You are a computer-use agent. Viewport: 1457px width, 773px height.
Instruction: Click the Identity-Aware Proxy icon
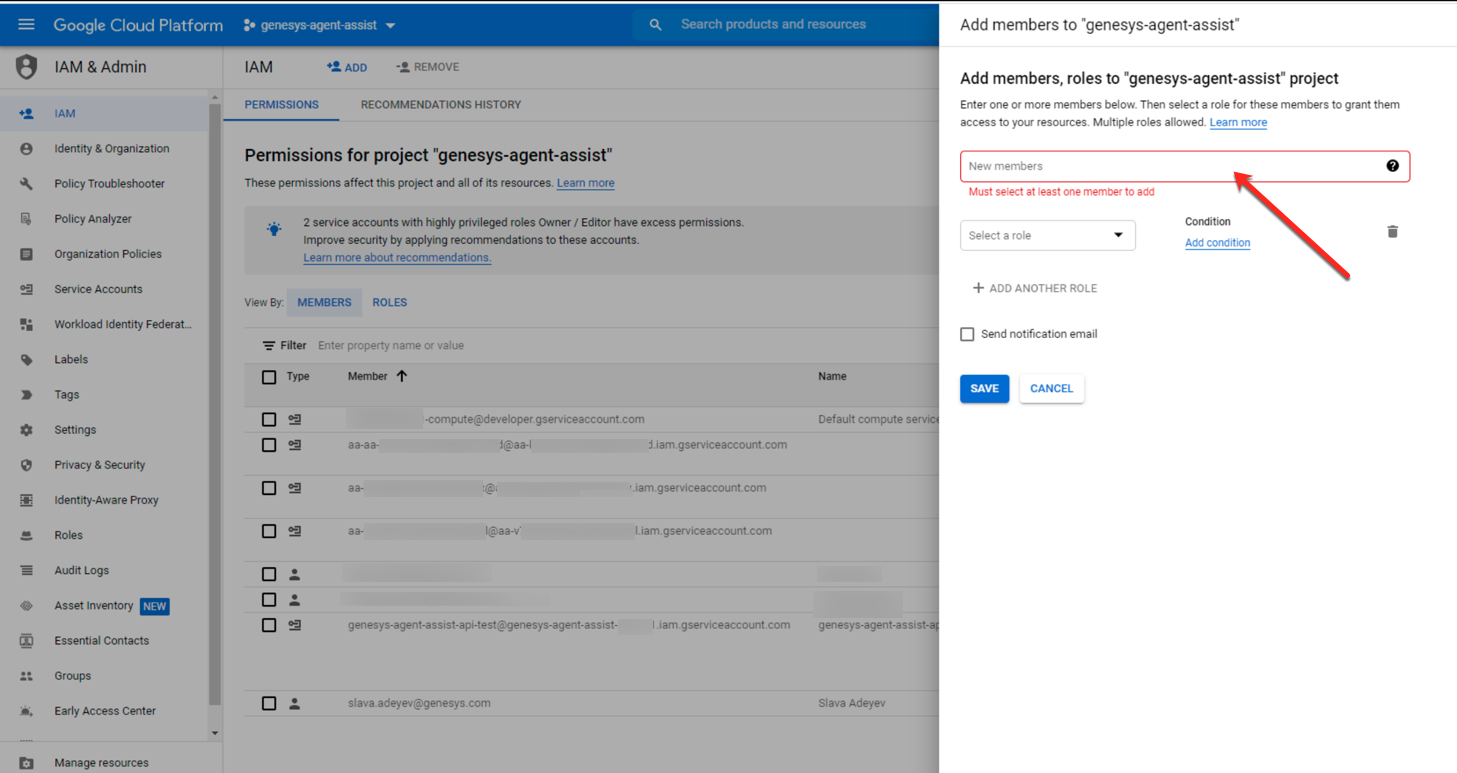[26, 500]
